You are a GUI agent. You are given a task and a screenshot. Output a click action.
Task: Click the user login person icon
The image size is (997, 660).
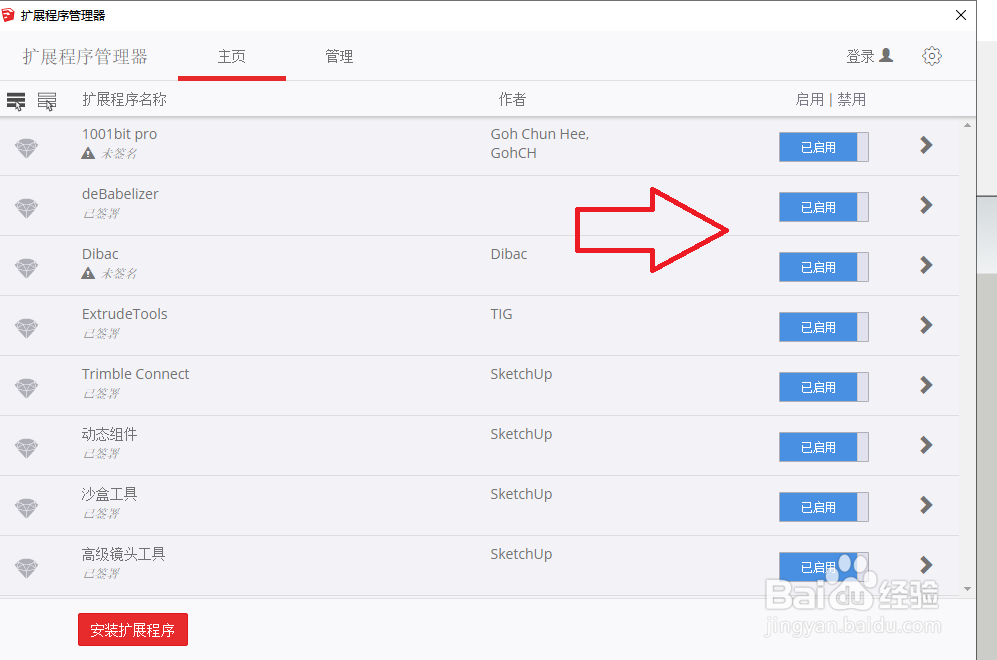[x=886, y=55]
